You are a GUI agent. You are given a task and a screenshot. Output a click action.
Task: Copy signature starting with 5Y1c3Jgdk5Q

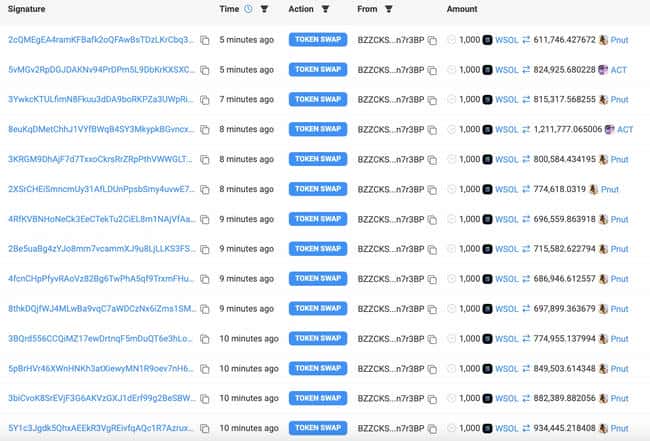point(205,428)
